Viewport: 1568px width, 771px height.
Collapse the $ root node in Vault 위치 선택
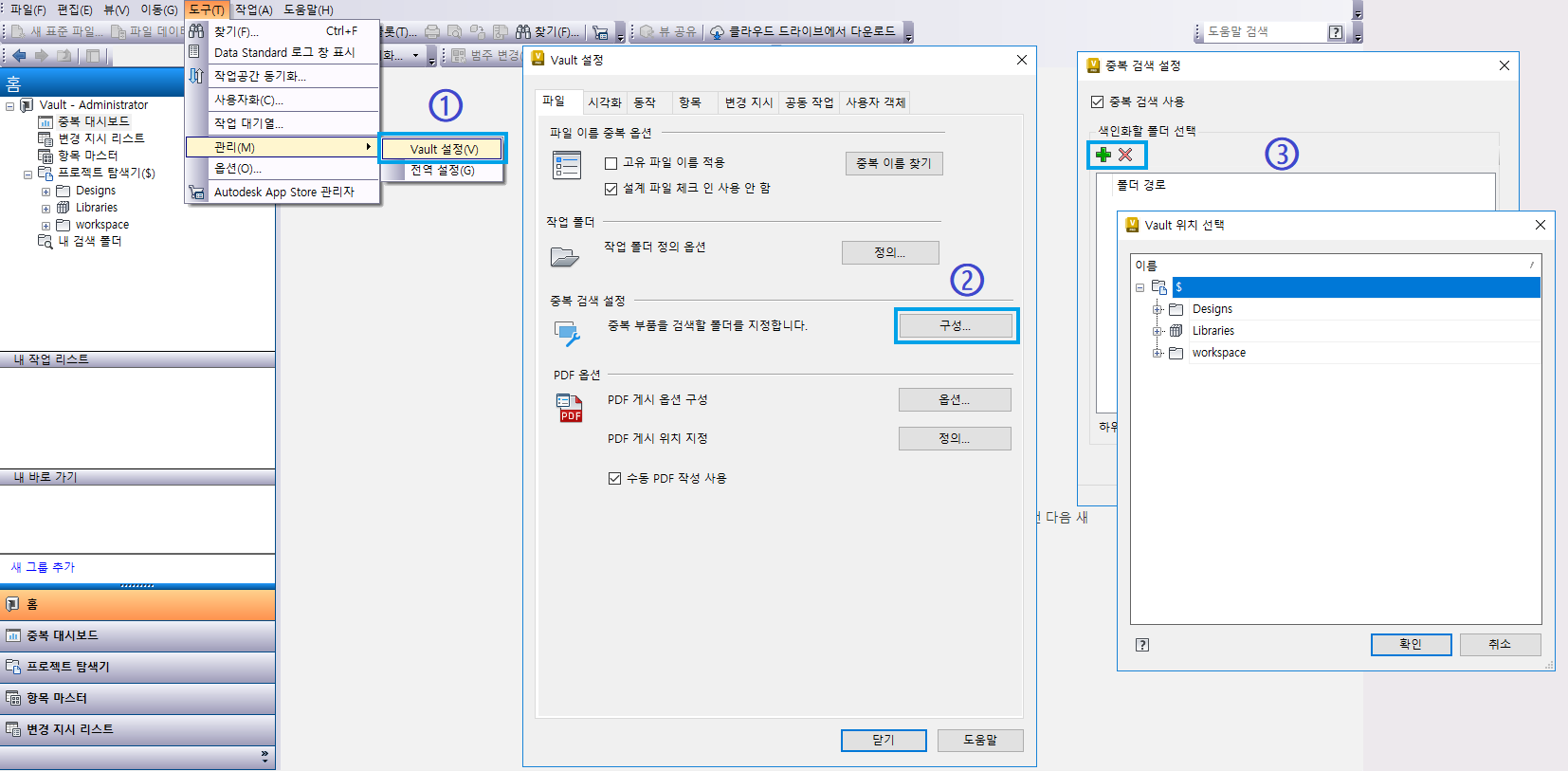click(1140, 287)
